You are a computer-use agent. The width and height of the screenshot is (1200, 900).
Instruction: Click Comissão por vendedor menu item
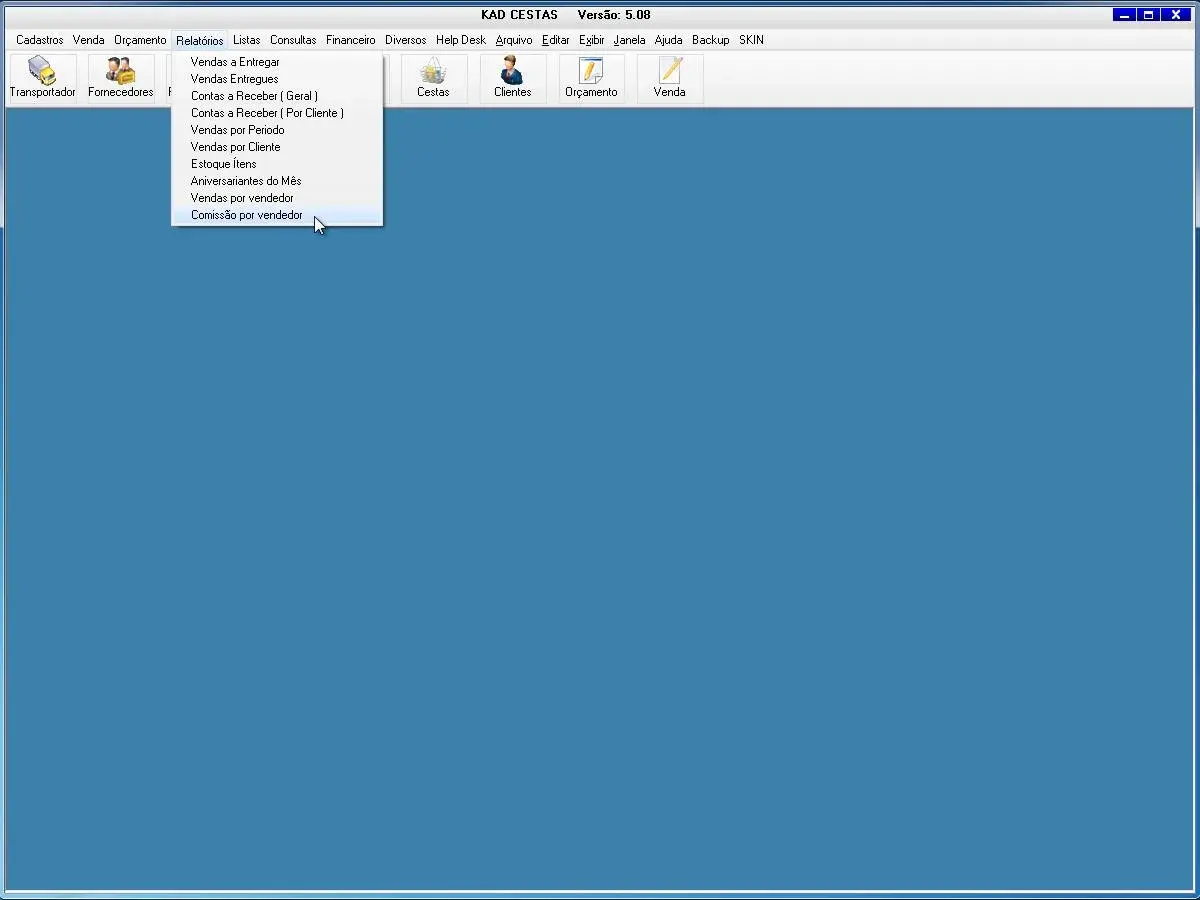tap(246, 215)
